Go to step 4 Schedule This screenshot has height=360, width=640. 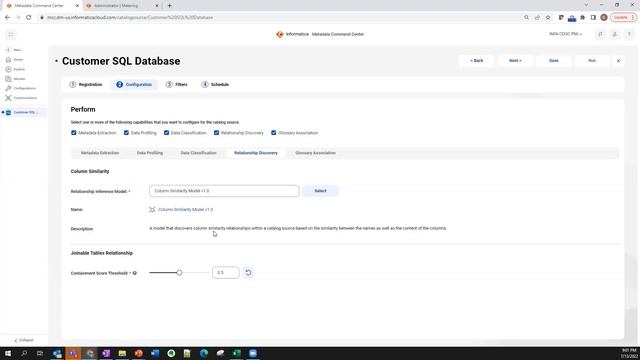[215, 84]
